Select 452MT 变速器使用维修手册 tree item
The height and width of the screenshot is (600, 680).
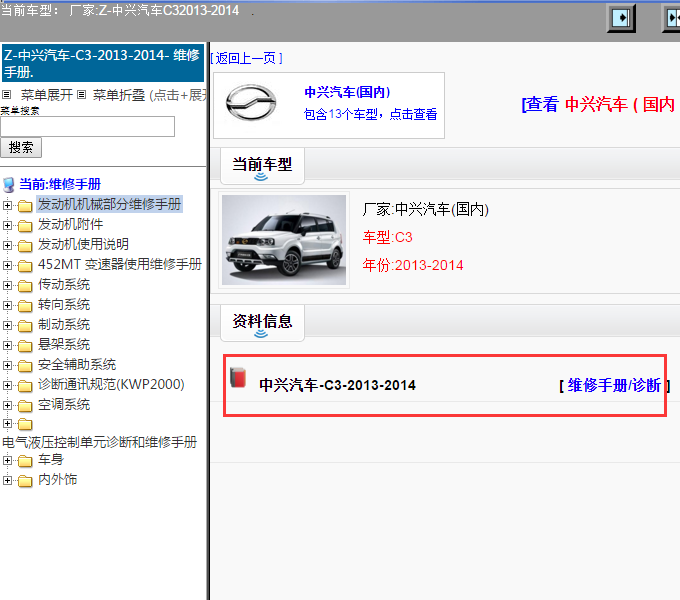[120, 264]
